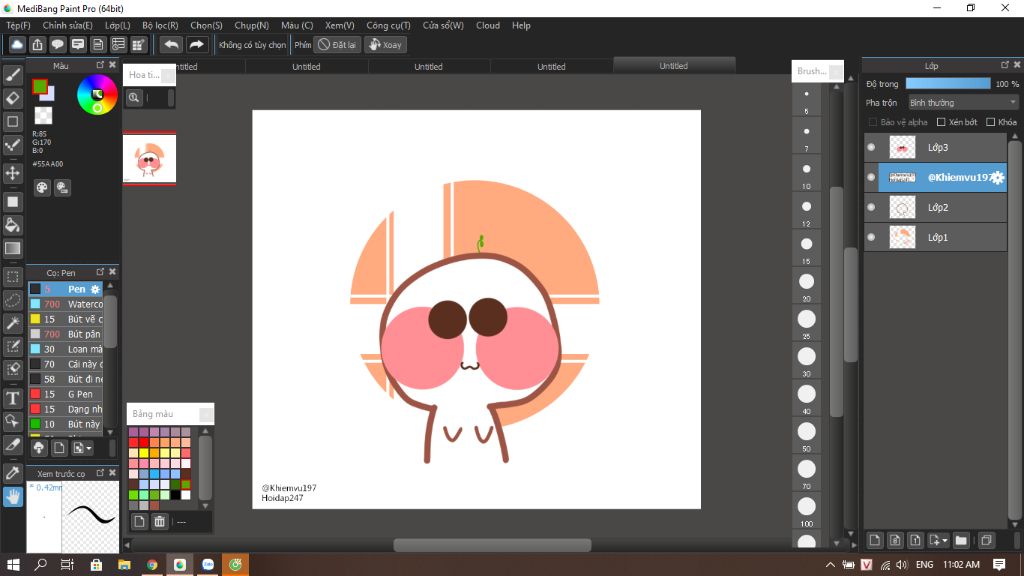Pop out the Màu color panel

pos(100,65)
